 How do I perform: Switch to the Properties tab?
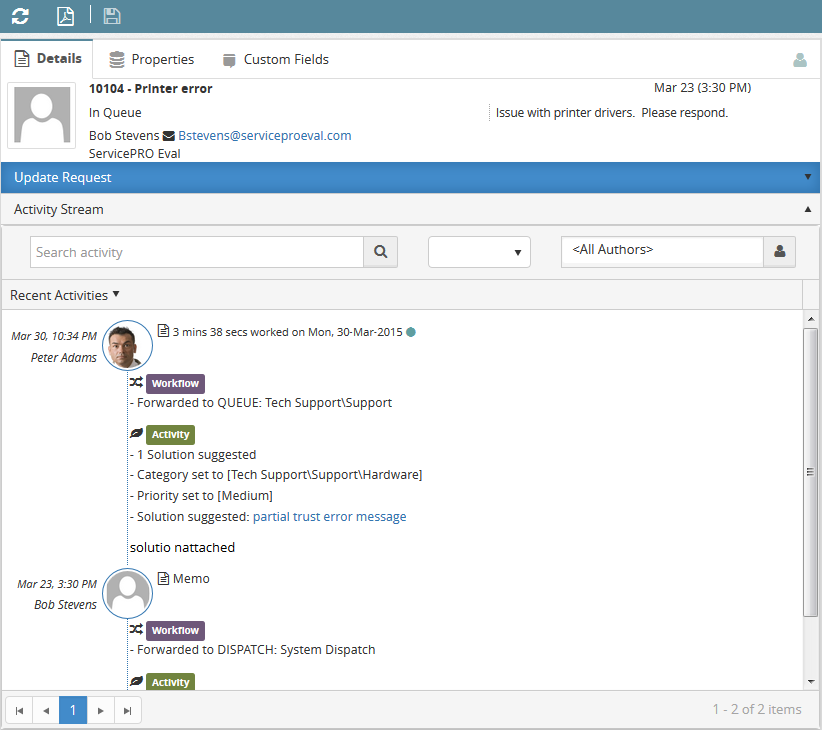click(x=152, y=60)
